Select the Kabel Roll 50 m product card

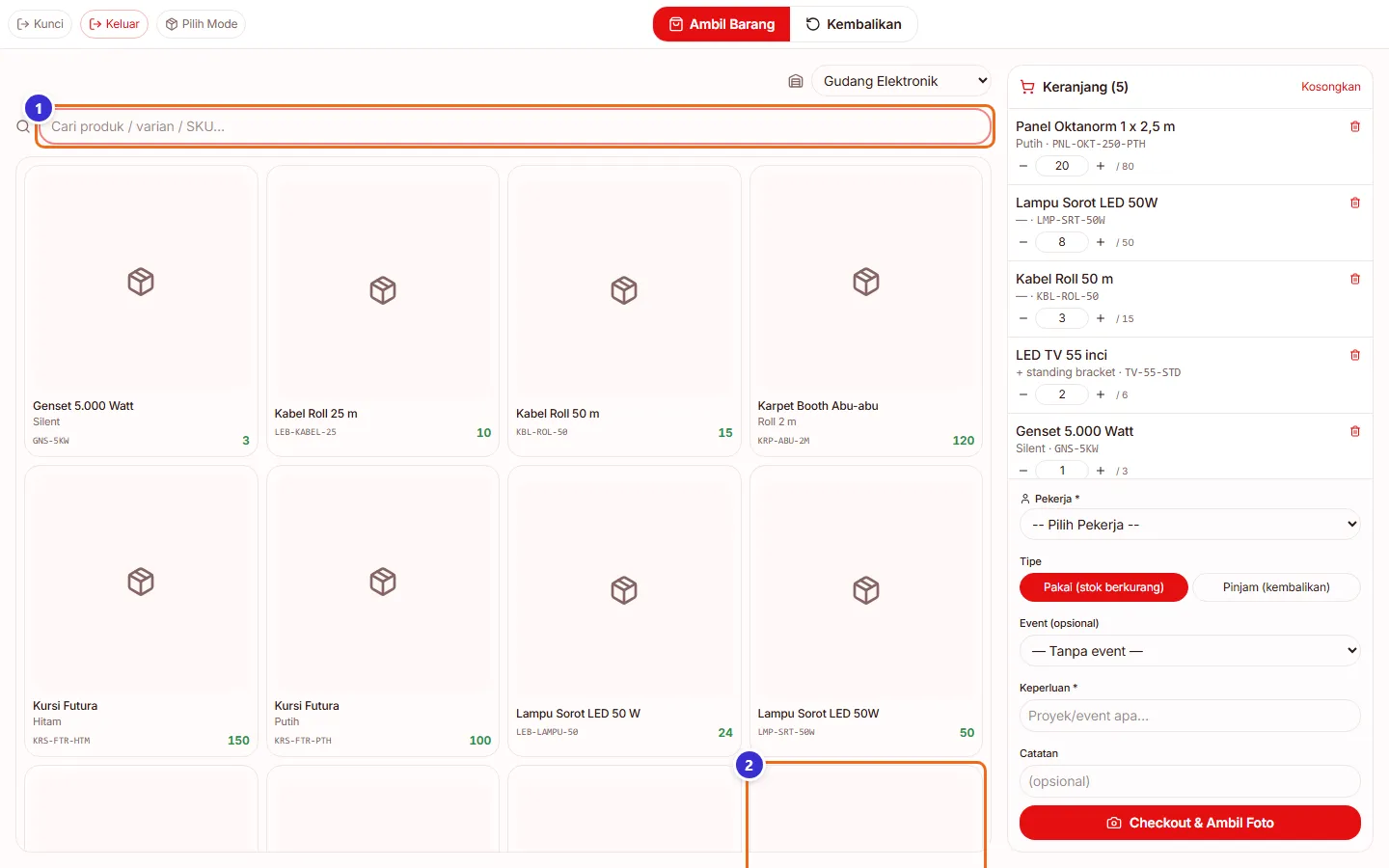click(624, 311)
